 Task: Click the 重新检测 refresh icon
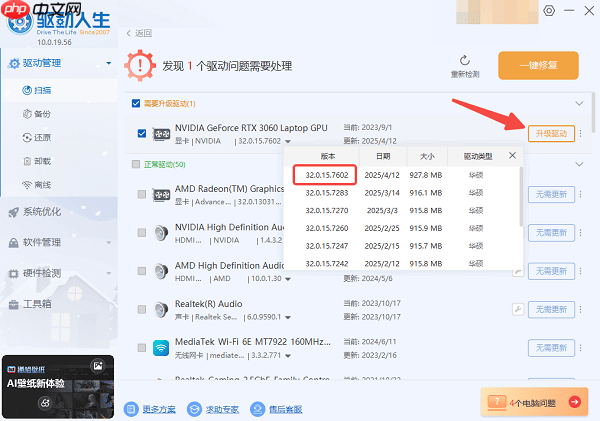tap(465, 60)
